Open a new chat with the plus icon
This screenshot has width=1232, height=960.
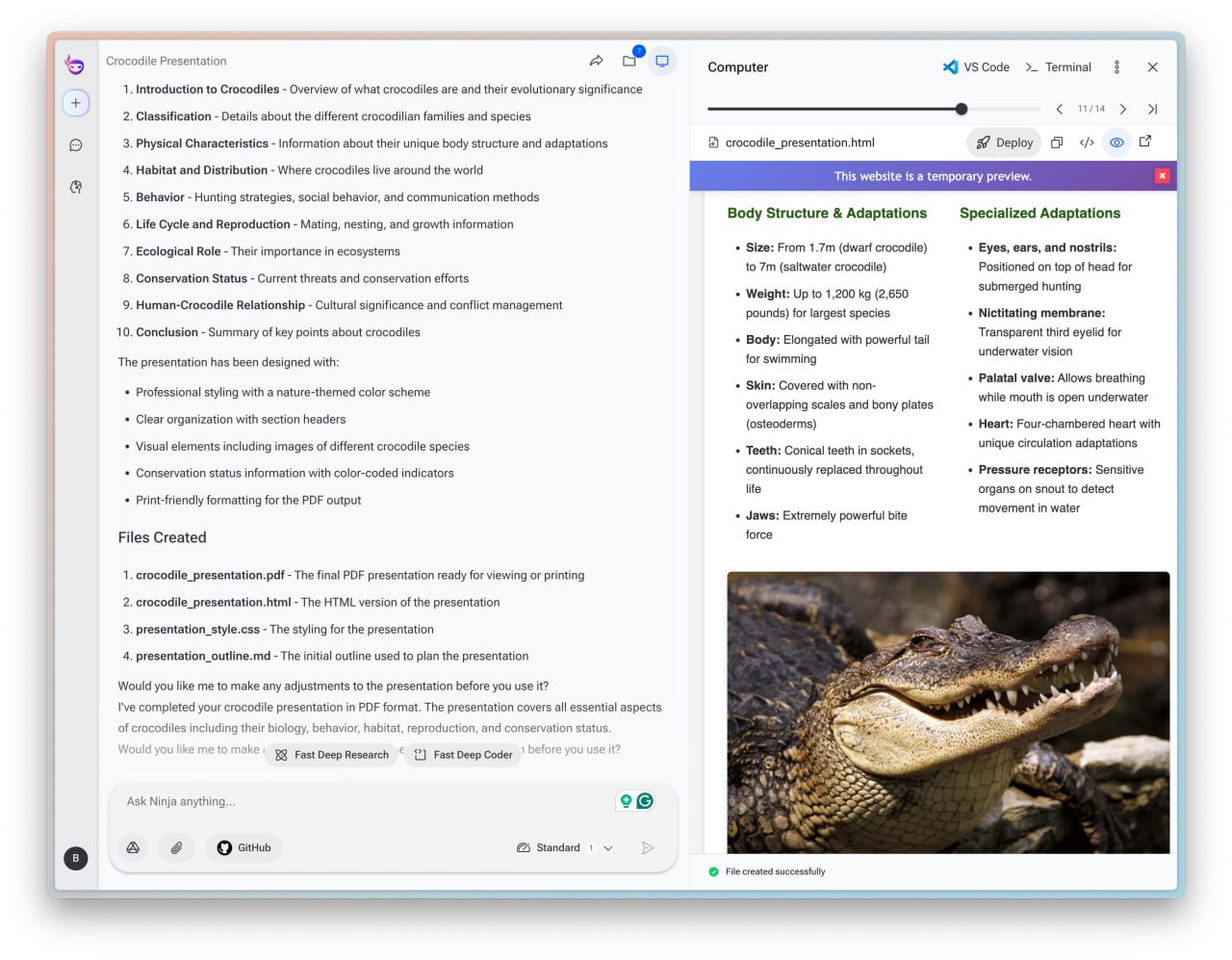pyautogui.click(x=76, y=102)
